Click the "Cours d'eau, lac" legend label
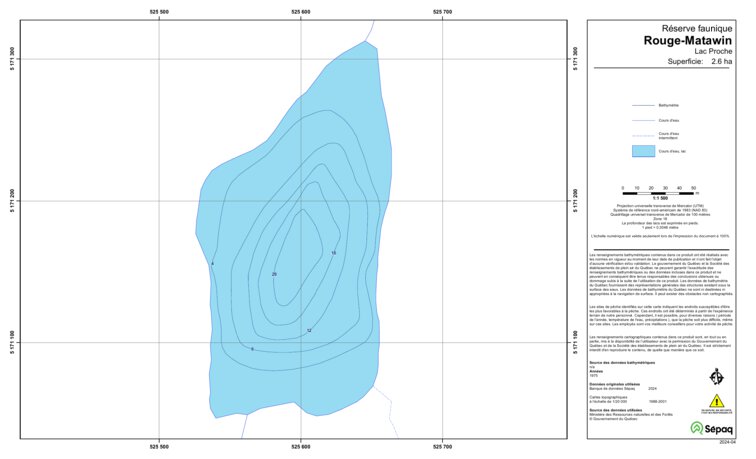 coord(672,151)
